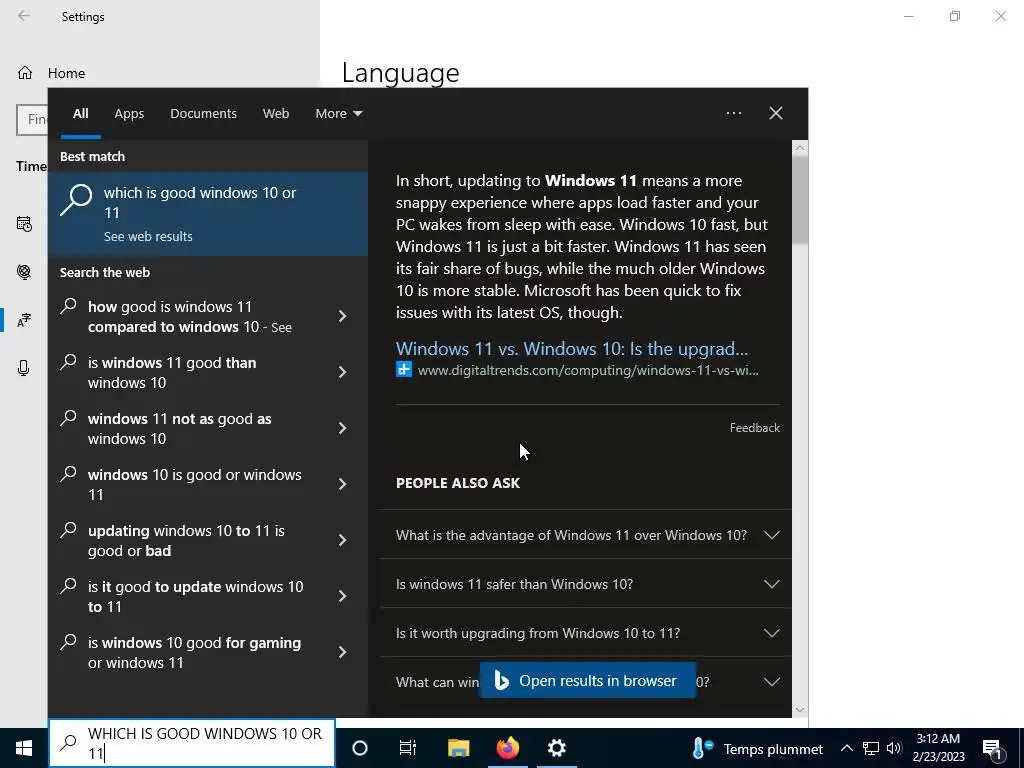Select the Settings gear taskbar icon
Screen dimensions: 1024x768
(556, 748)
